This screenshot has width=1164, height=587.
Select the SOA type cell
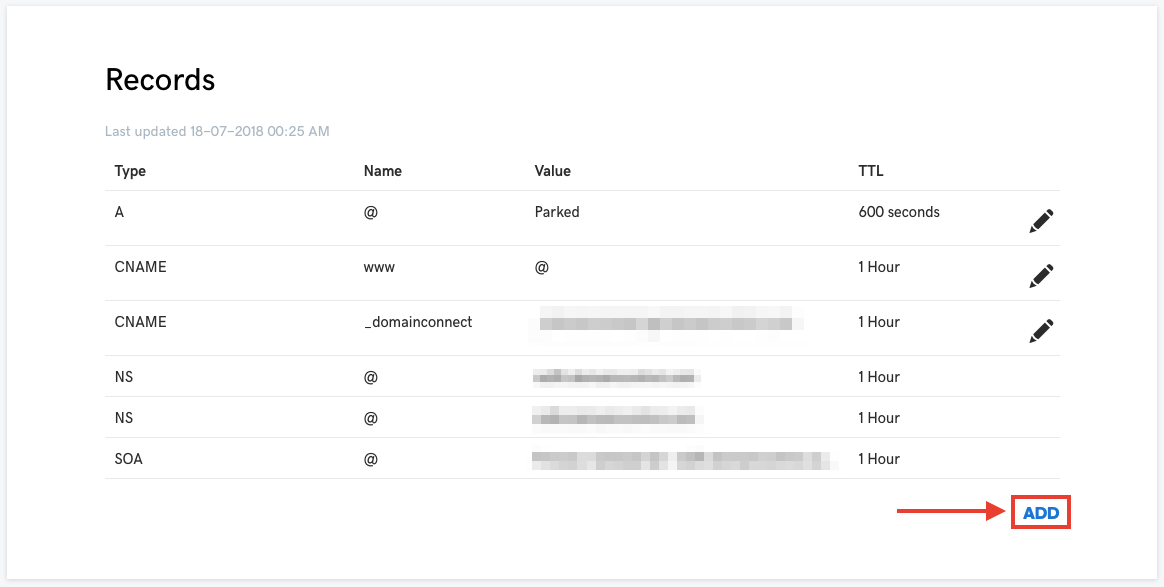[x=130, y=459]
